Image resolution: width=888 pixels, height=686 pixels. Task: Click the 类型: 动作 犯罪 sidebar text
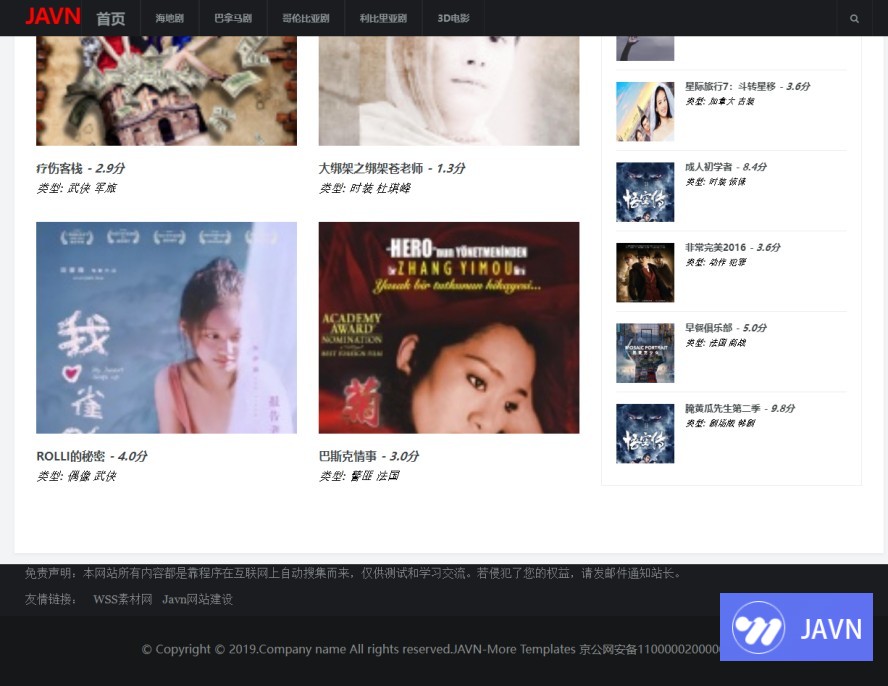coord(716,262)
